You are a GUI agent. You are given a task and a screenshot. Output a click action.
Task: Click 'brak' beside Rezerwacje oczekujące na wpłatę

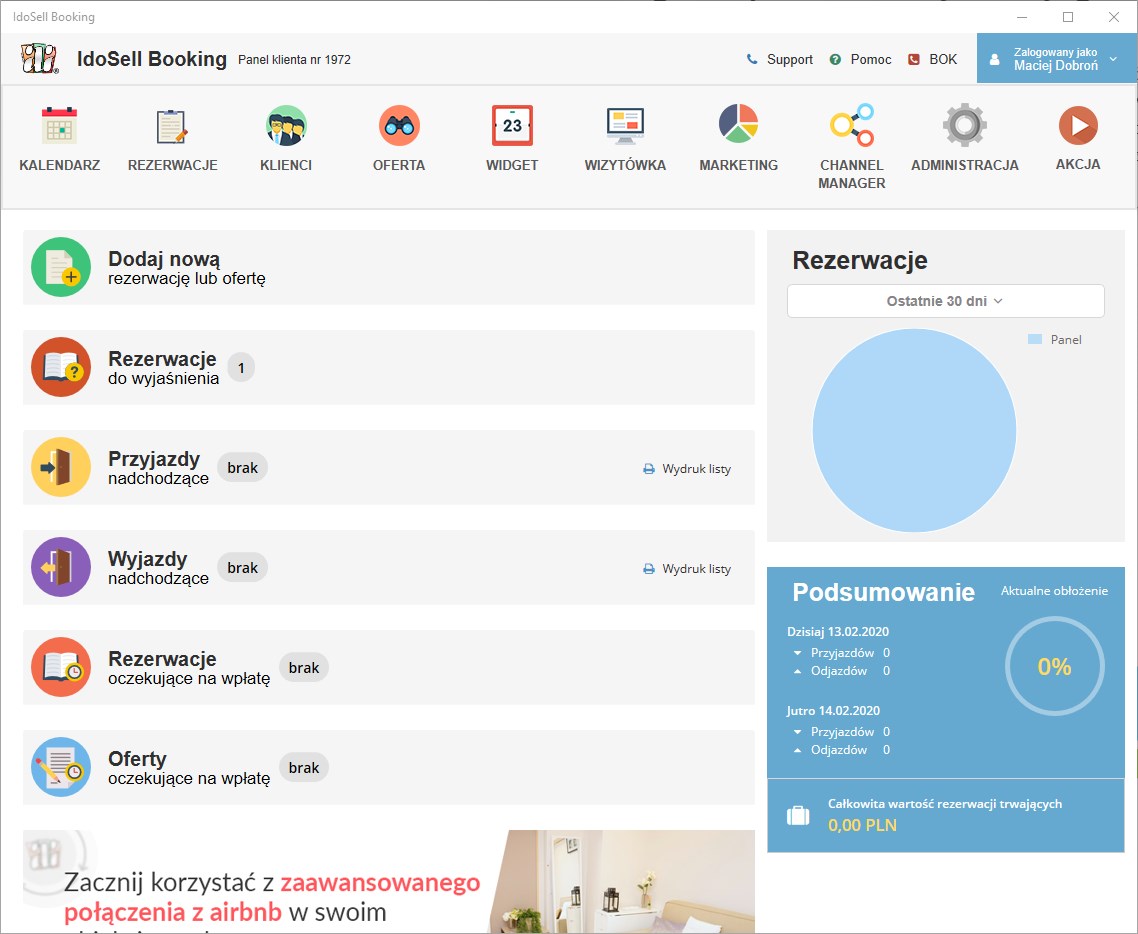pos(303,668)
